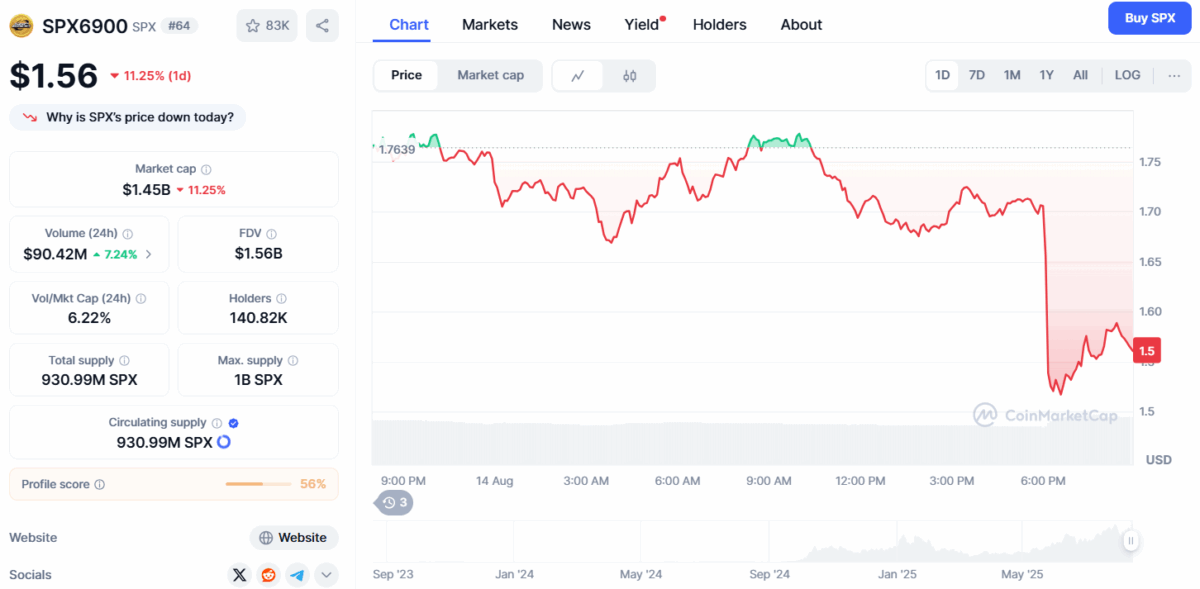Click the 56% profile score value
This screenshot has height=589, width=1200.
click(313, 485)
